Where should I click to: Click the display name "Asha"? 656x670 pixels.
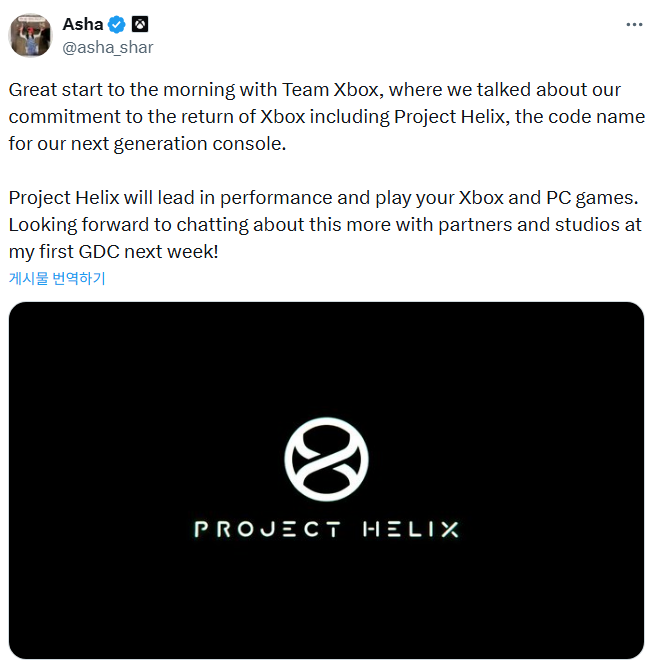coord(82,24)
